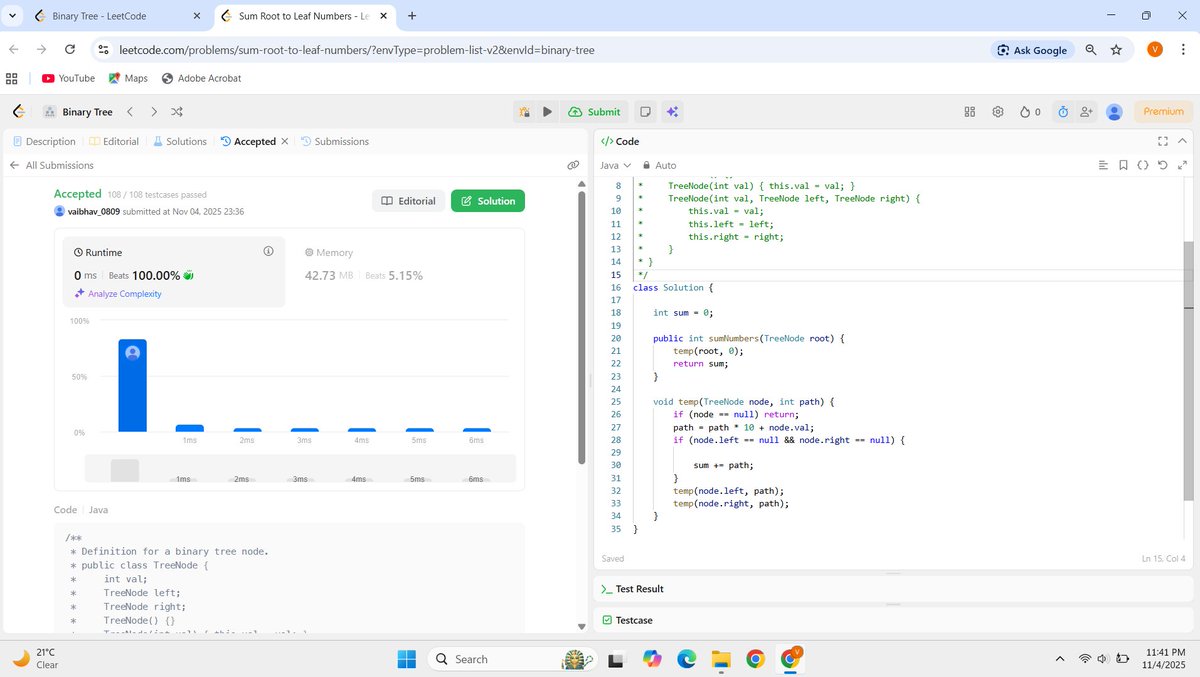Screen dimensions: 1200x677
Task: Click the invite friend icon
Action: 1086,112
